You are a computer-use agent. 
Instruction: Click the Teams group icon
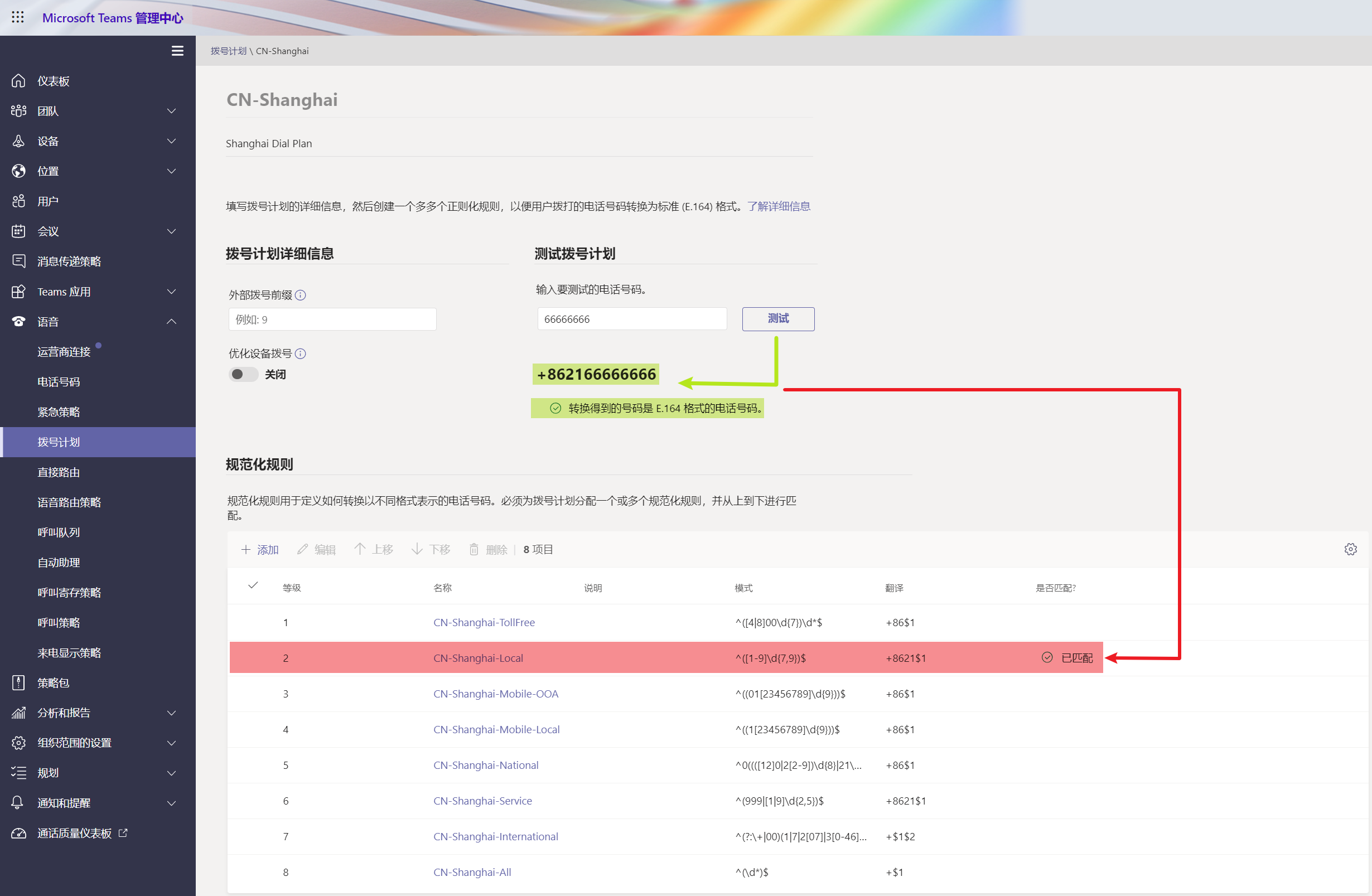tap(18, 110)
